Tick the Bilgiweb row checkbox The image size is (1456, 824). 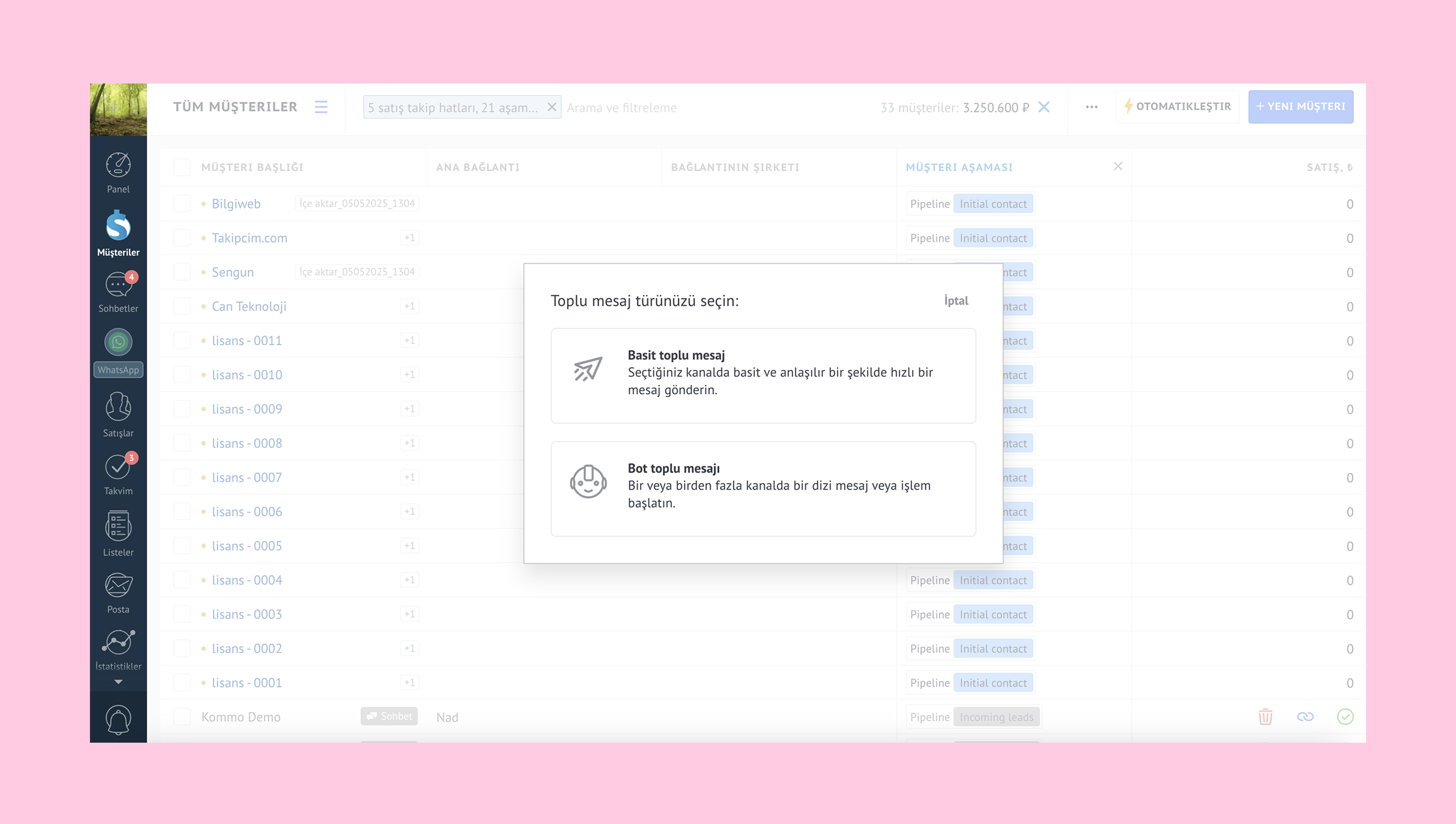181,204
